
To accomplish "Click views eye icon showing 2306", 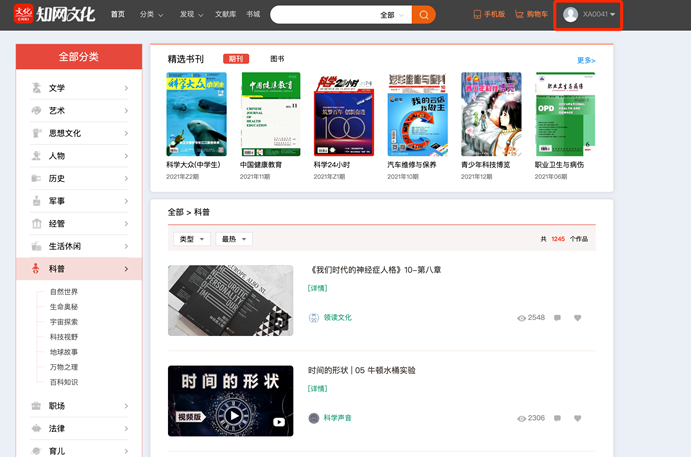I will pyautogui.click(x=521, y=419).
